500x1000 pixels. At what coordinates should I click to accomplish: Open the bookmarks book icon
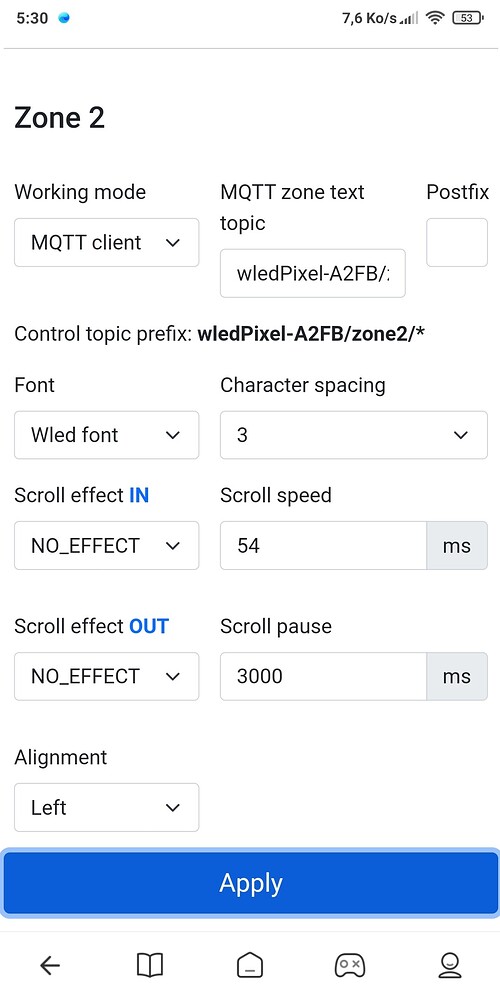point(150,966)
